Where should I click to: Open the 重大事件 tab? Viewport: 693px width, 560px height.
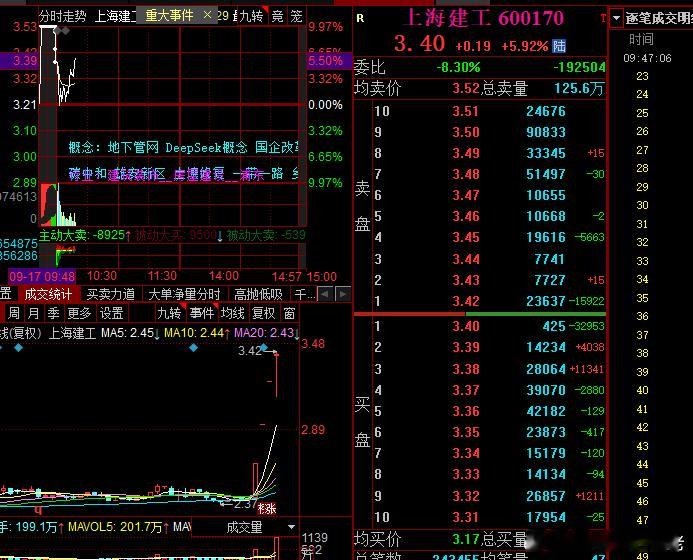(170, 16)
